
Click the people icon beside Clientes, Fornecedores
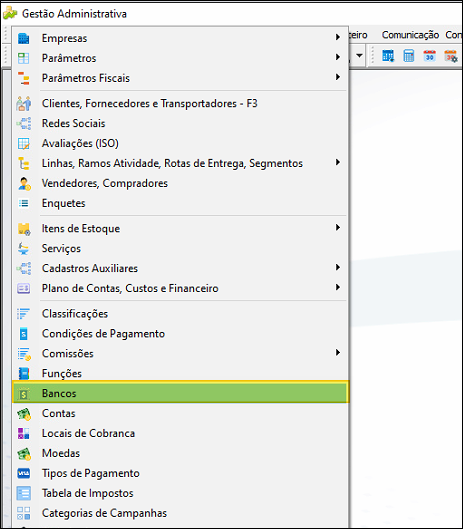pos(23,104)
